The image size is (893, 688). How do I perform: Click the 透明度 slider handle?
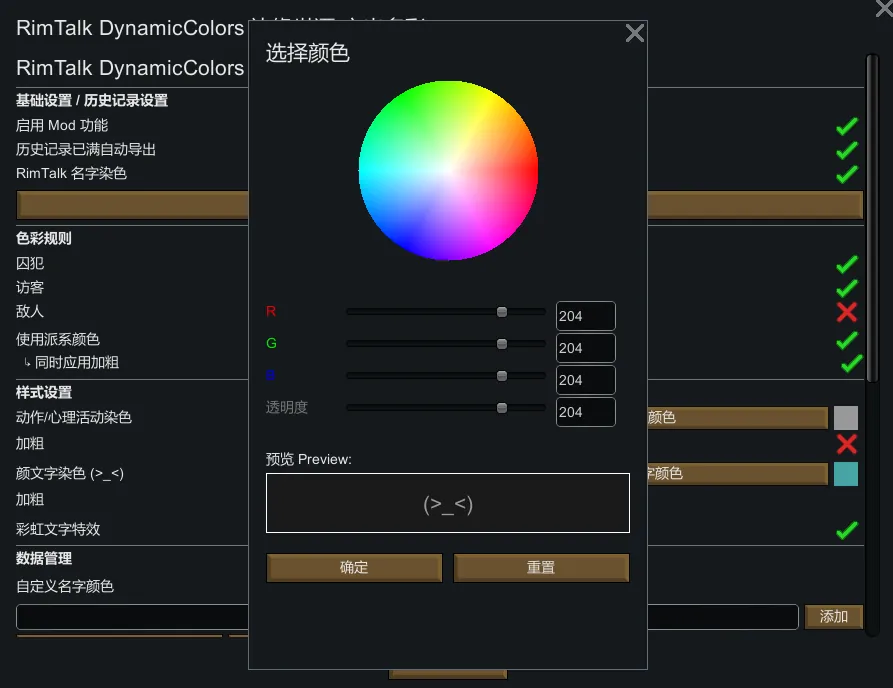502,408
